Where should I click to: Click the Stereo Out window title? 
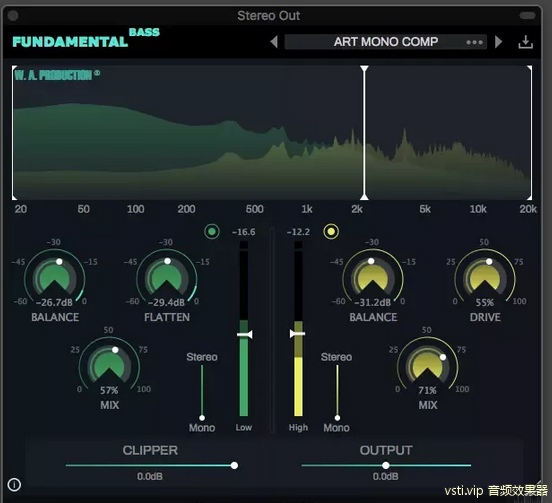tap(269, 15)
